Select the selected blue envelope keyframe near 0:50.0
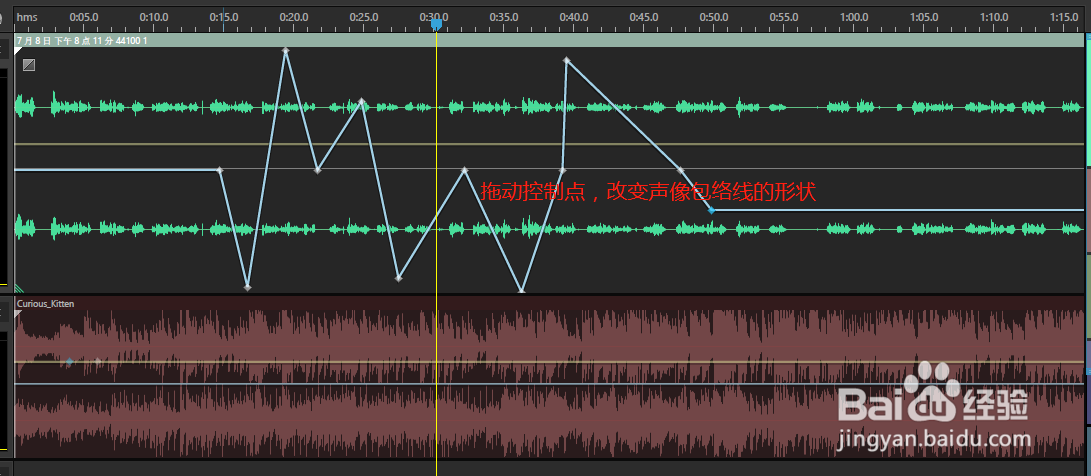1091x476 pixels. tap(711, 209)
